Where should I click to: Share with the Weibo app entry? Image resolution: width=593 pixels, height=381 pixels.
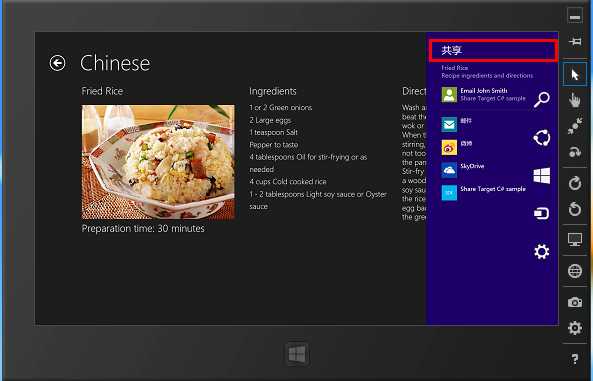coord(456,147)
